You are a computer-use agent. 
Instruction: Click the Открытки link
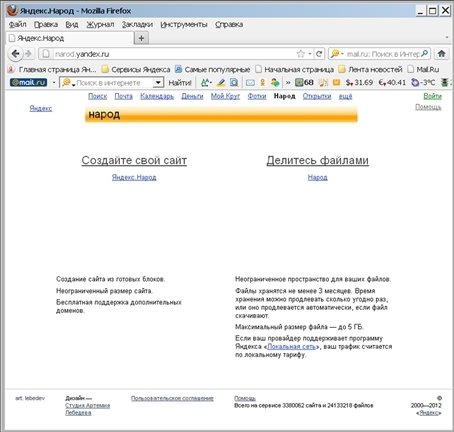317,96
